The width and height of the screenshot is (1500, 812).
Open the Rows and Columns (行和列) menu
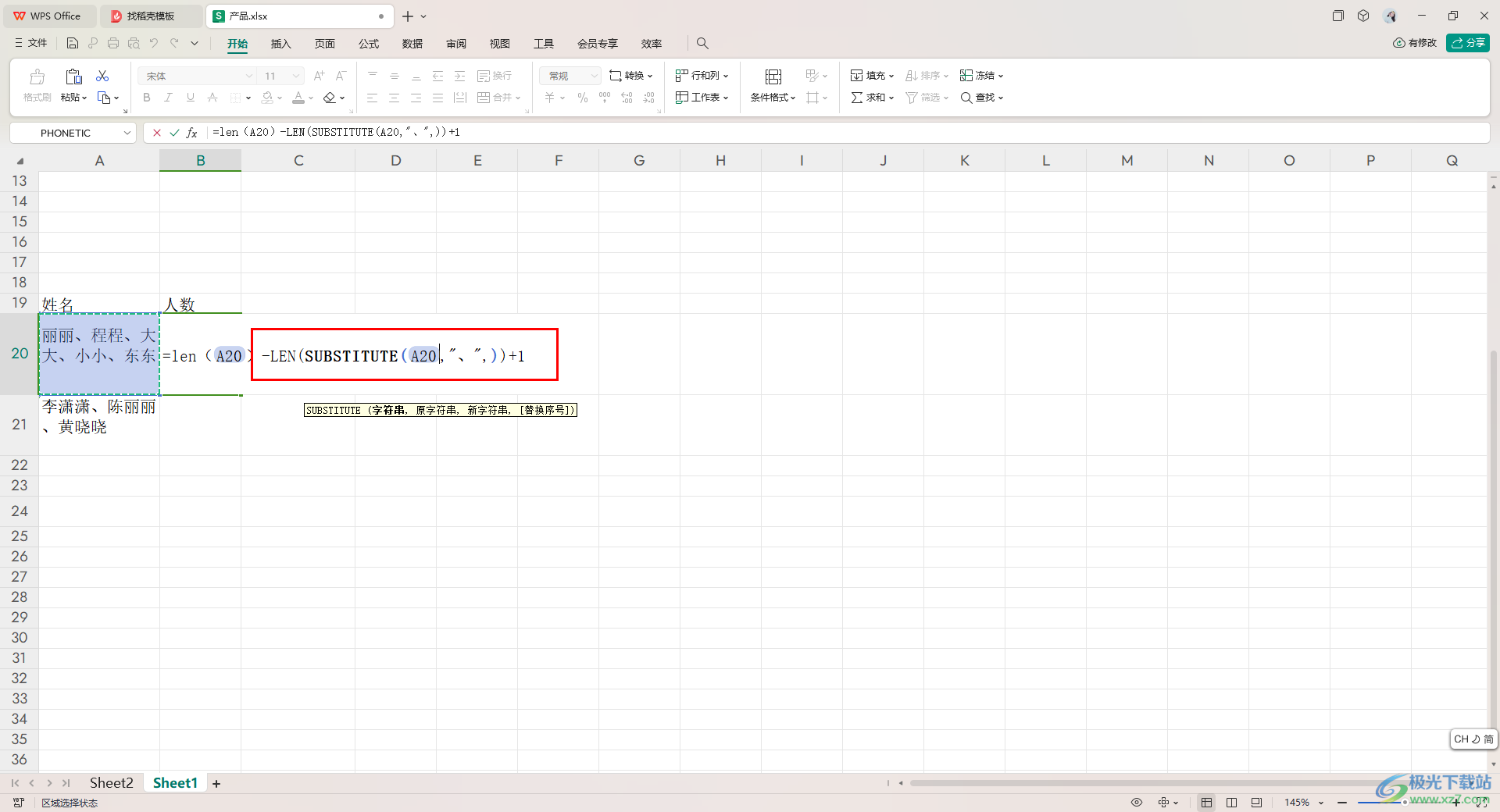[702, 76]
